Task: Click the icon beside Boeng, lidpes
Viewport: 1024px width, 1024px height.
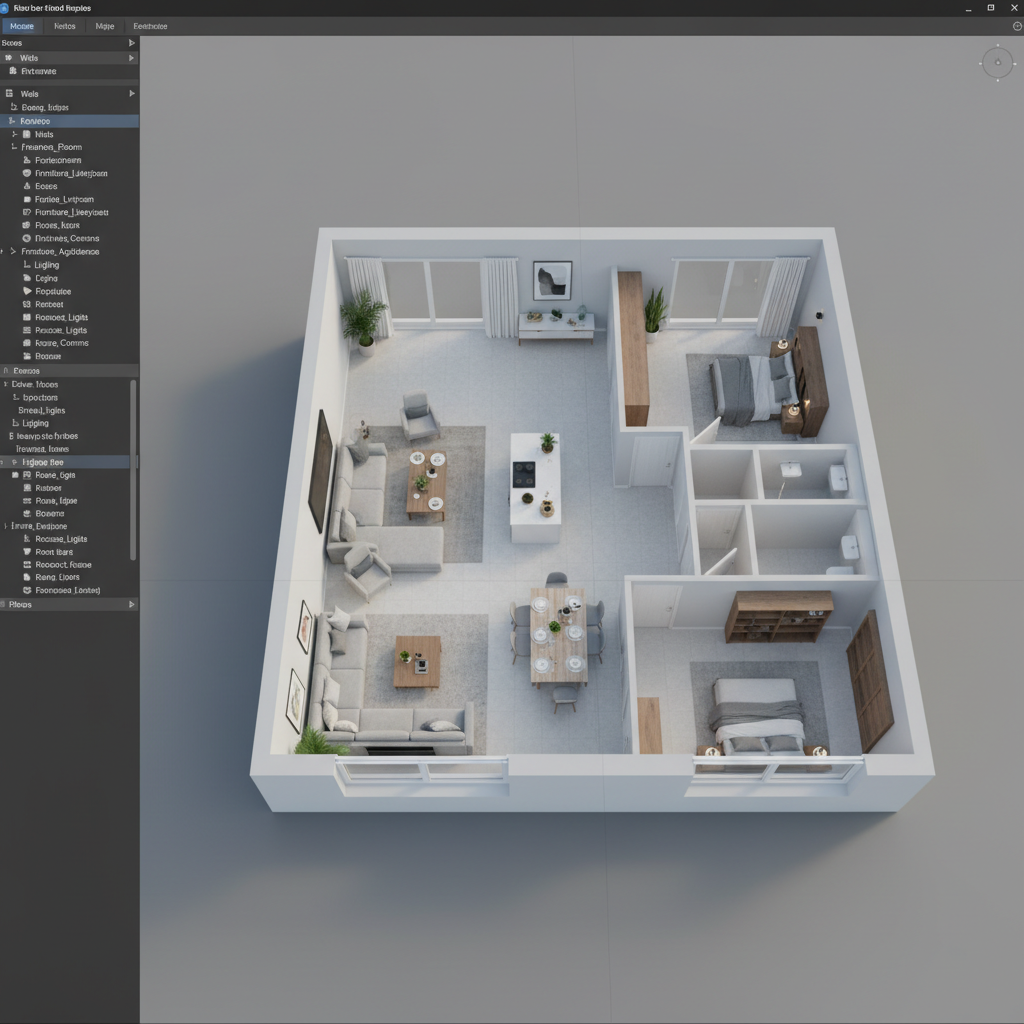Action: [x=13, y=107]
